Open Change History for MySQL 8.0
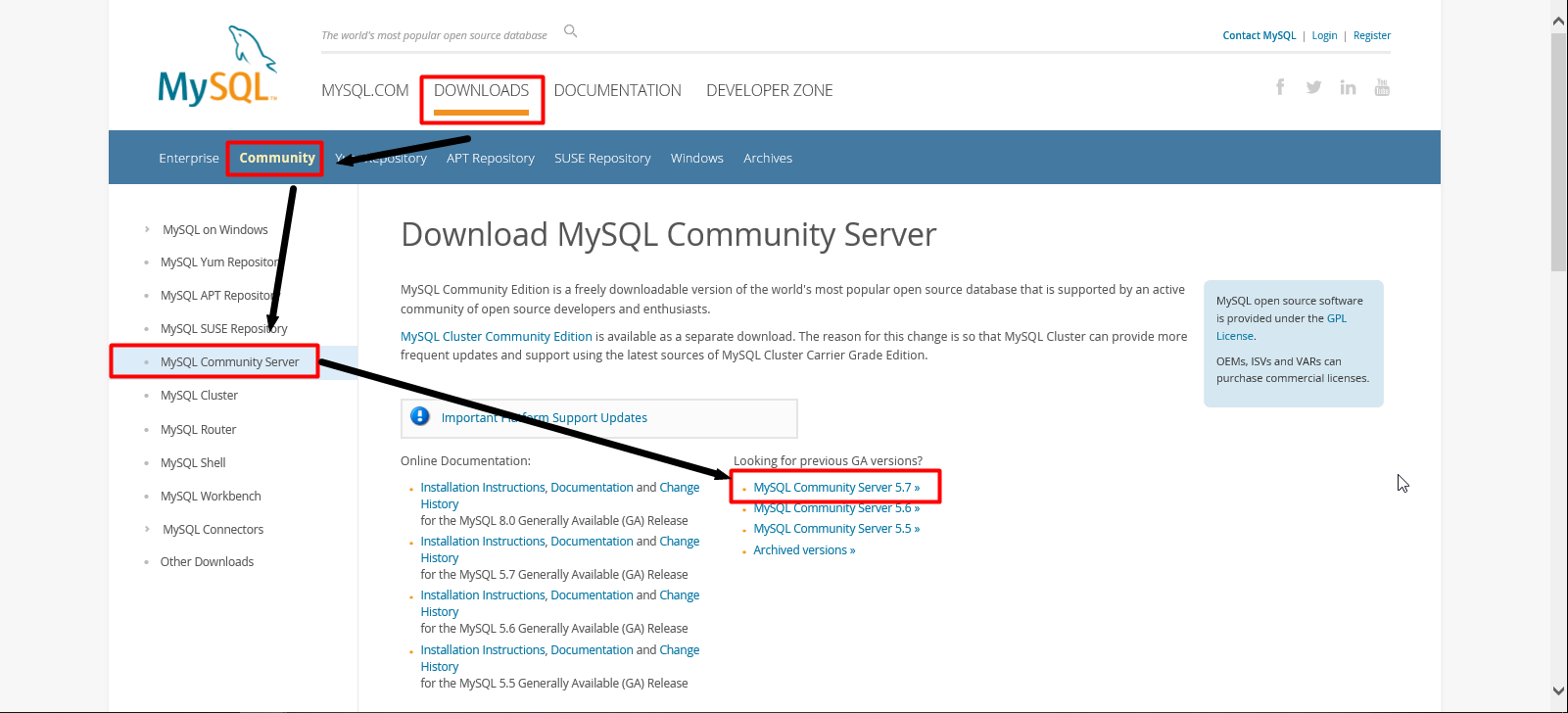Image resolution: width=1568 pixels, height=713 pixels. pos(560,496)
